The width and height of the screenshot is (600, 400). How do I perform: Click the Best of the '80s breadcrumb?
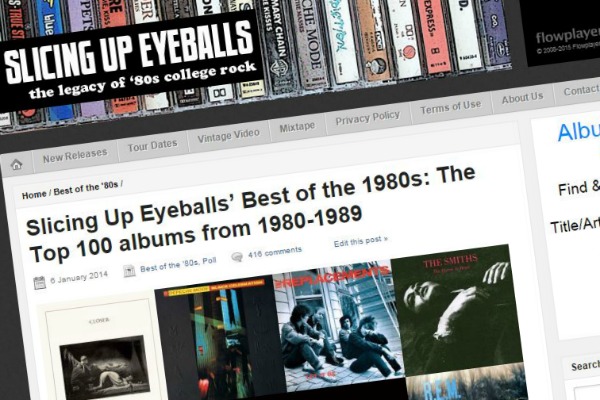pos(86,188)
